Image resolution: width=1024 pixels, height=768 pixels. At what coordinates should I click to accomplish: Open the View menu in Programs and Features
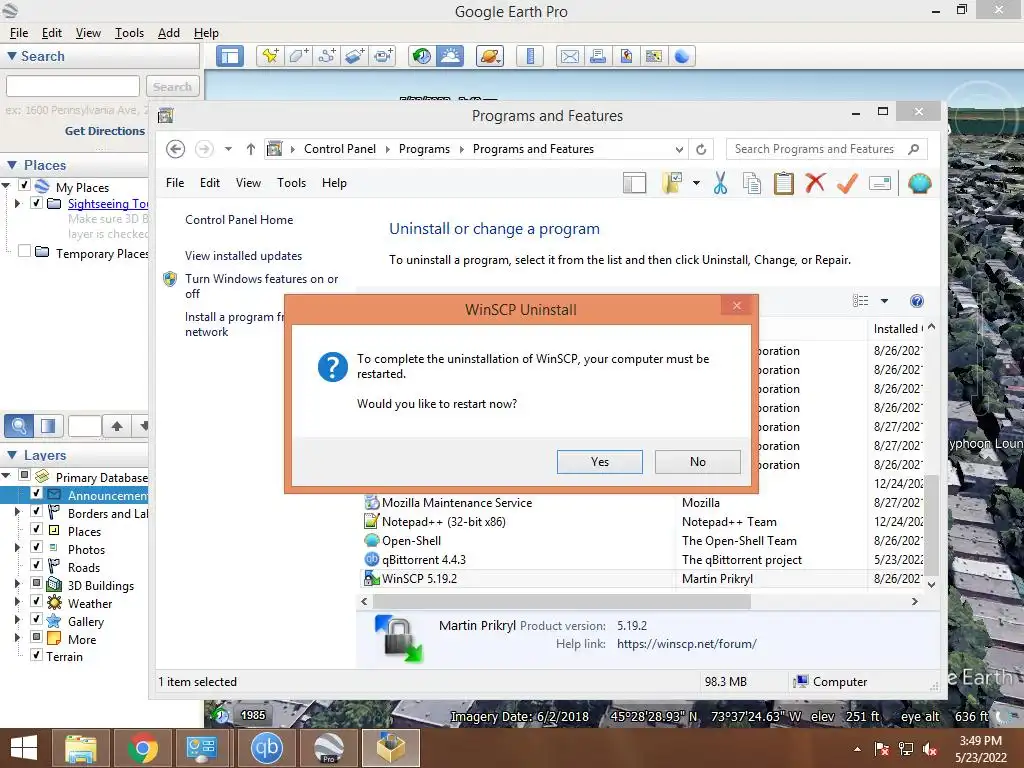[x=248, y=183]
